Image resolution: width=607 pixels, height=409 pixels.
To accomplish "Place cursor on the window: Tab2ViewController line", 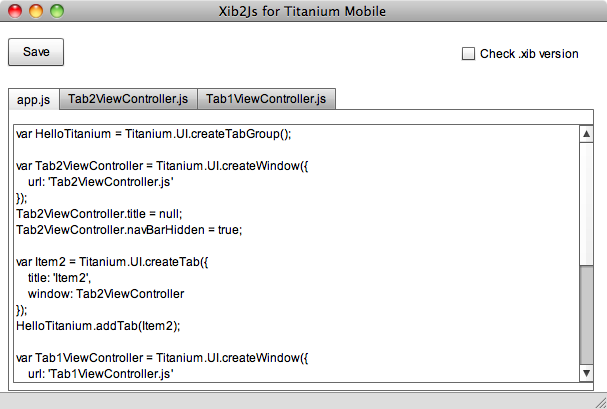I will tap(106, 294).
